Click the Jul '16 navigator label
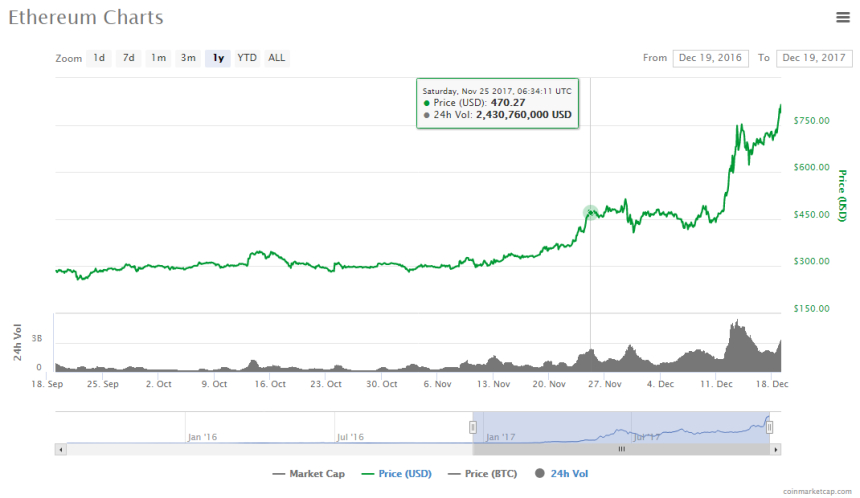 [x=350, y=437]
